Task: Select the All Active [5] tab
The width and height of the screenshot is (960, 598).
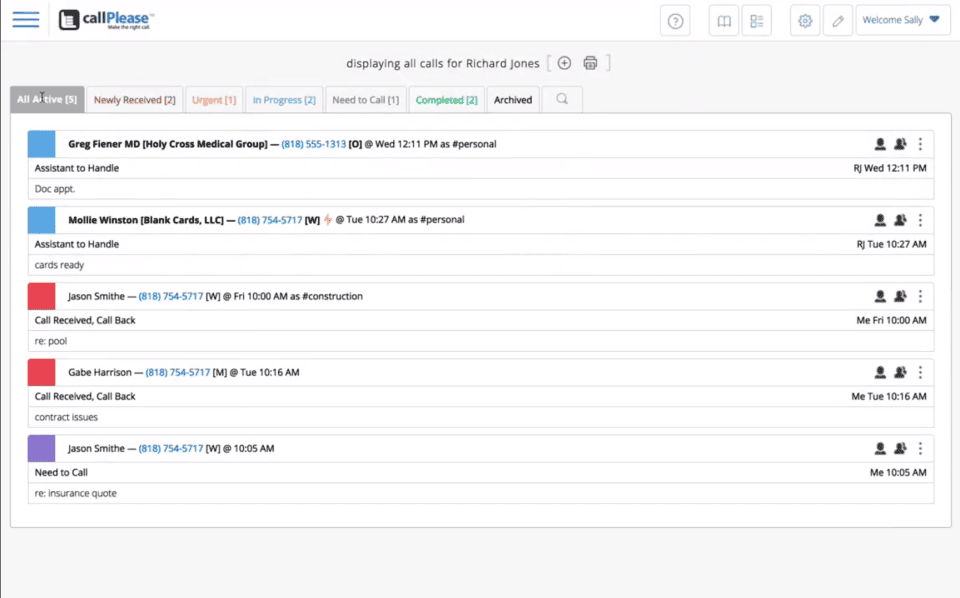Action: [x=47, y=99]
